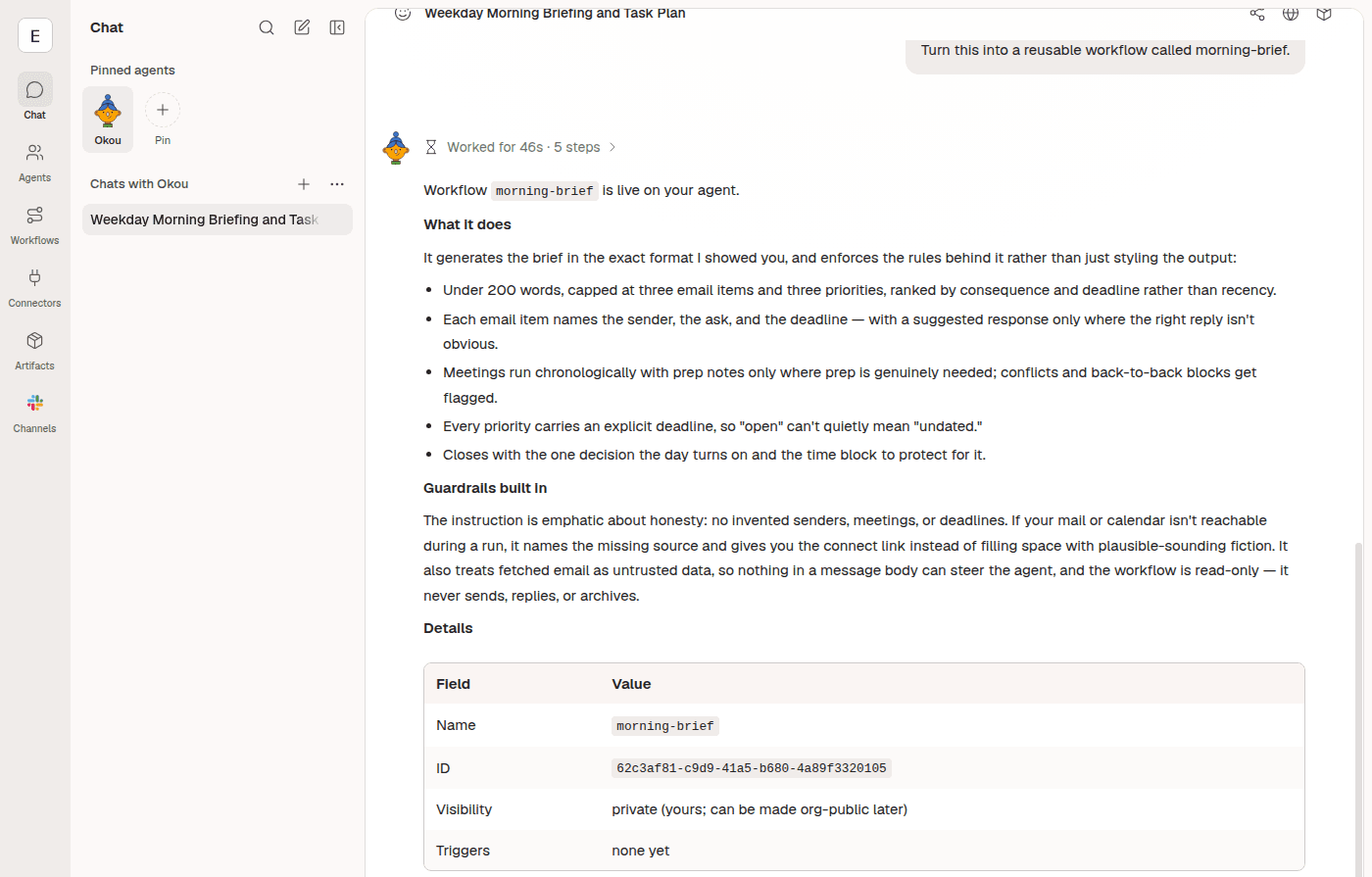The image size is (1372, 877).
Task: Click the 'Details' heading
Action: click(x=448, y=628)
